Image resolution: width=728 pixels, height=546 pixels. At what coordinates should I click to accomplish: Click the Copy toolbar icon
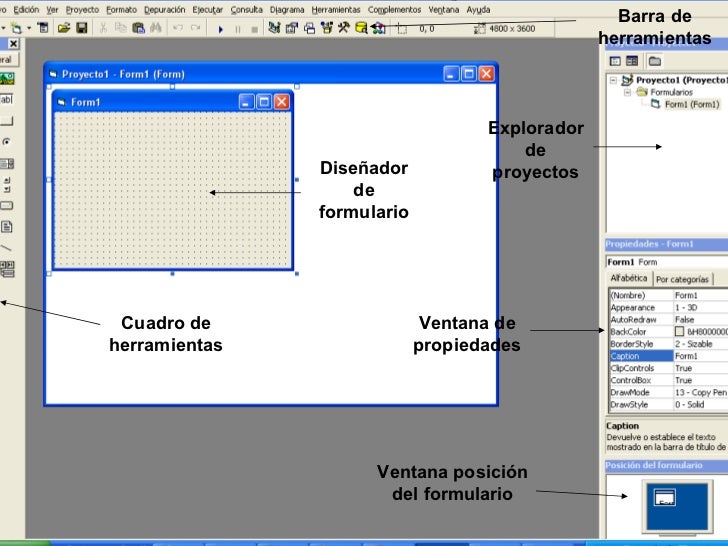coord(121,28)
